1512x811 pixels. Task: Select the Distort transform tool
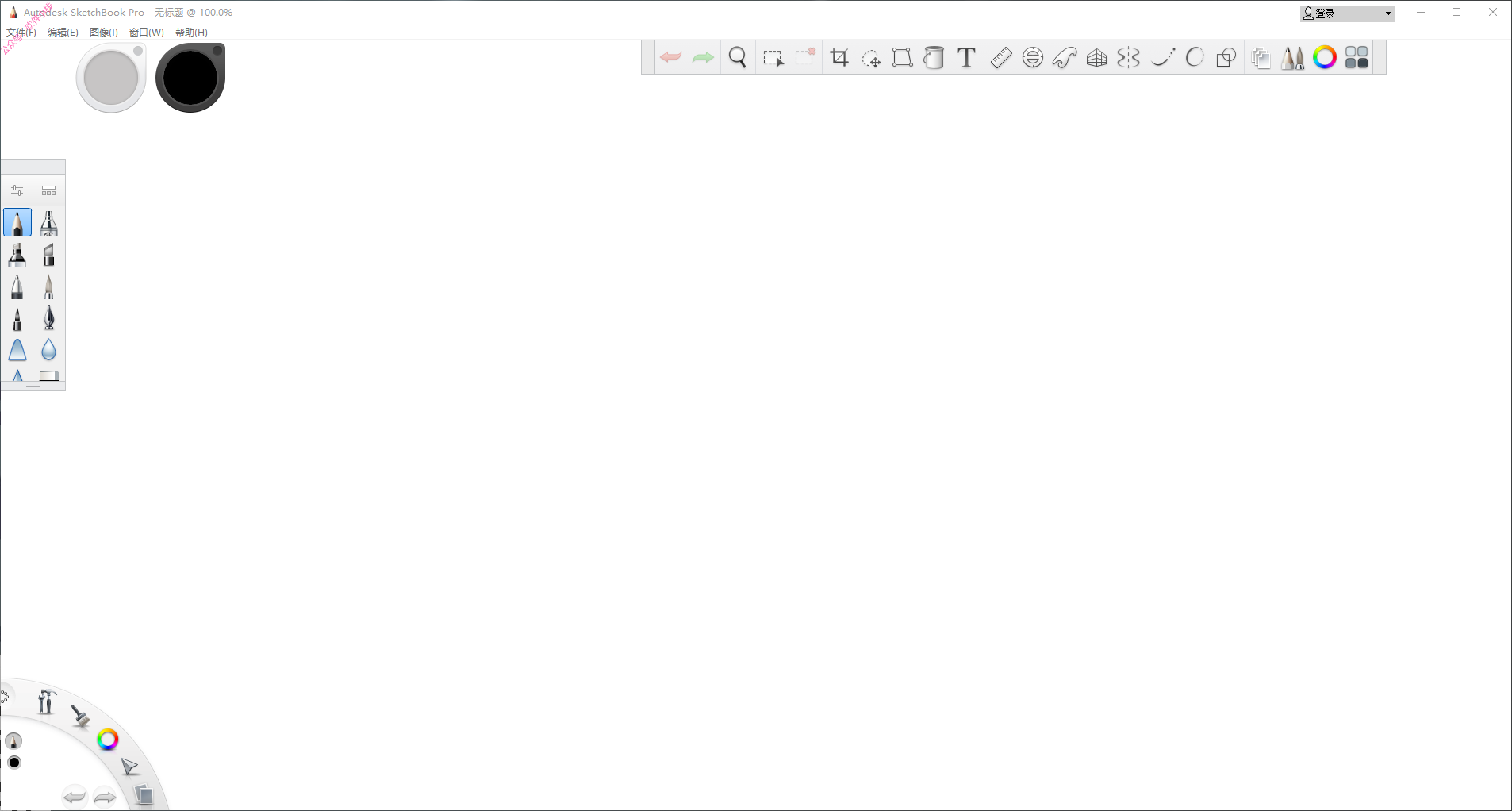click(x=902, y=57)
